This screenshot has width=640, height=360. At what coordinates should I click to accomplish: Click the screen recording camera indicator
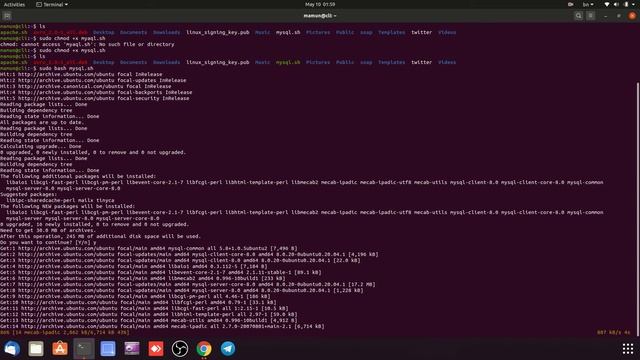tap(571, 4)
